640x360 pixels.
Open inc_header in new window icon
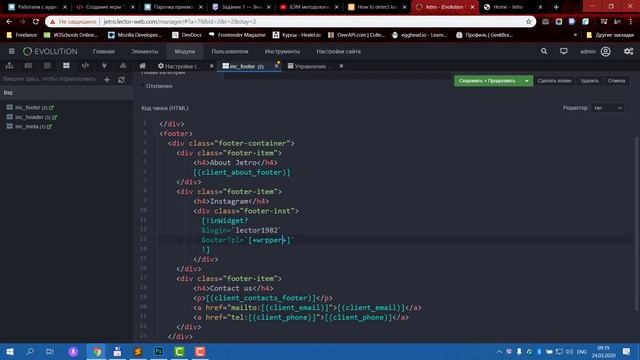55,117
